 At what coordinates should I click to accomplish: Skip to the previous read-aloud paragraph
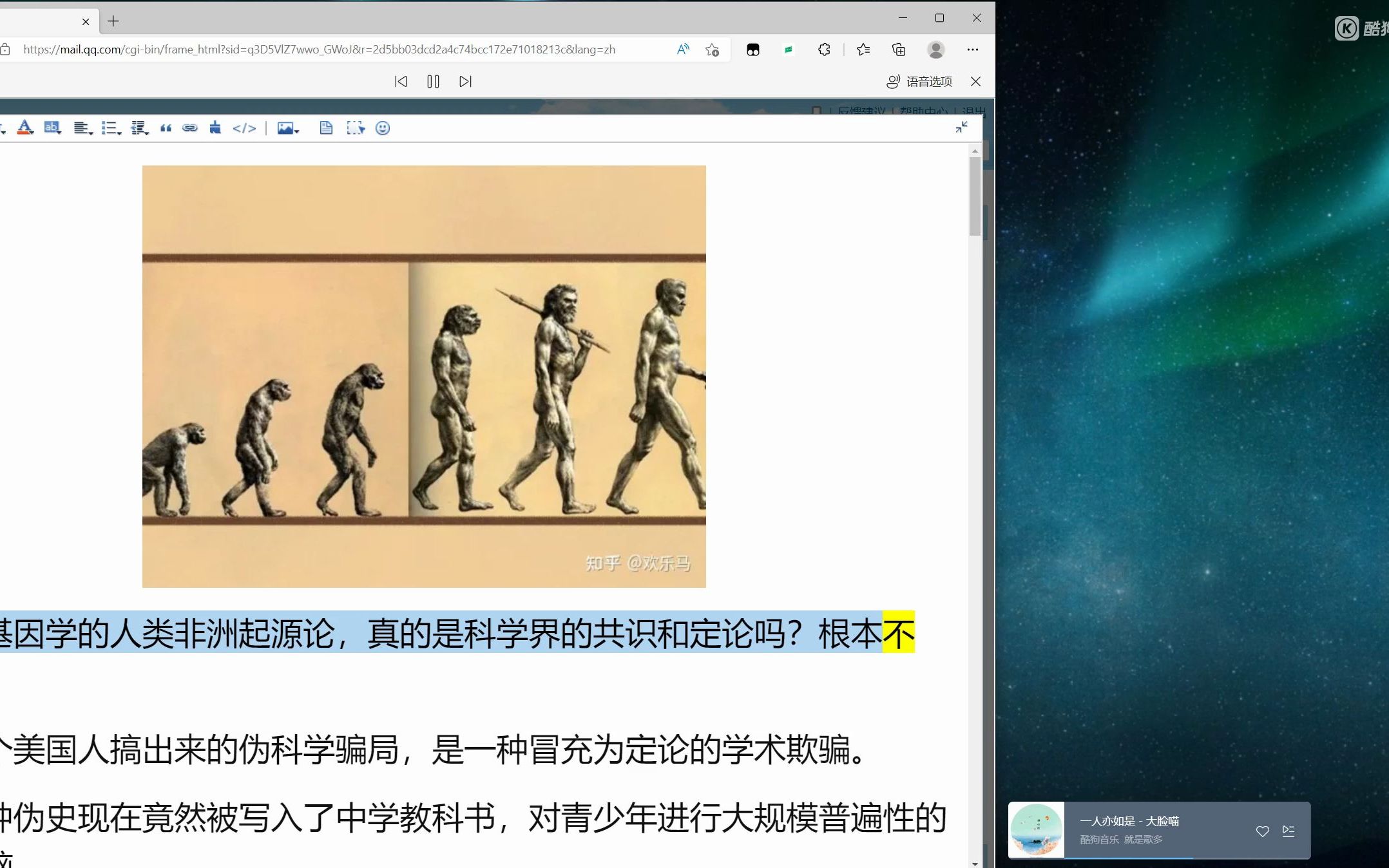pyautogui.click(x=401, y=82)
